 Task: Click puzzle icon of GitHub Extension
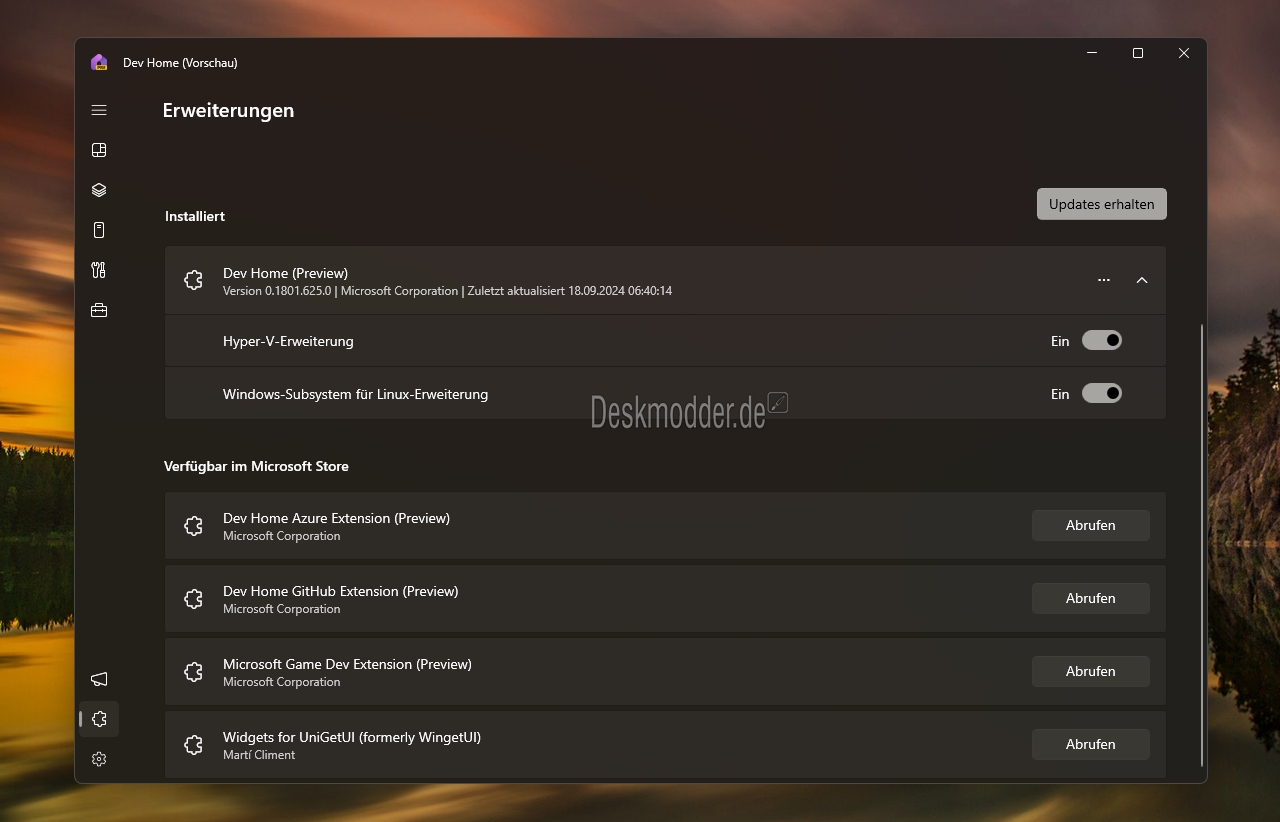point(194,598)
